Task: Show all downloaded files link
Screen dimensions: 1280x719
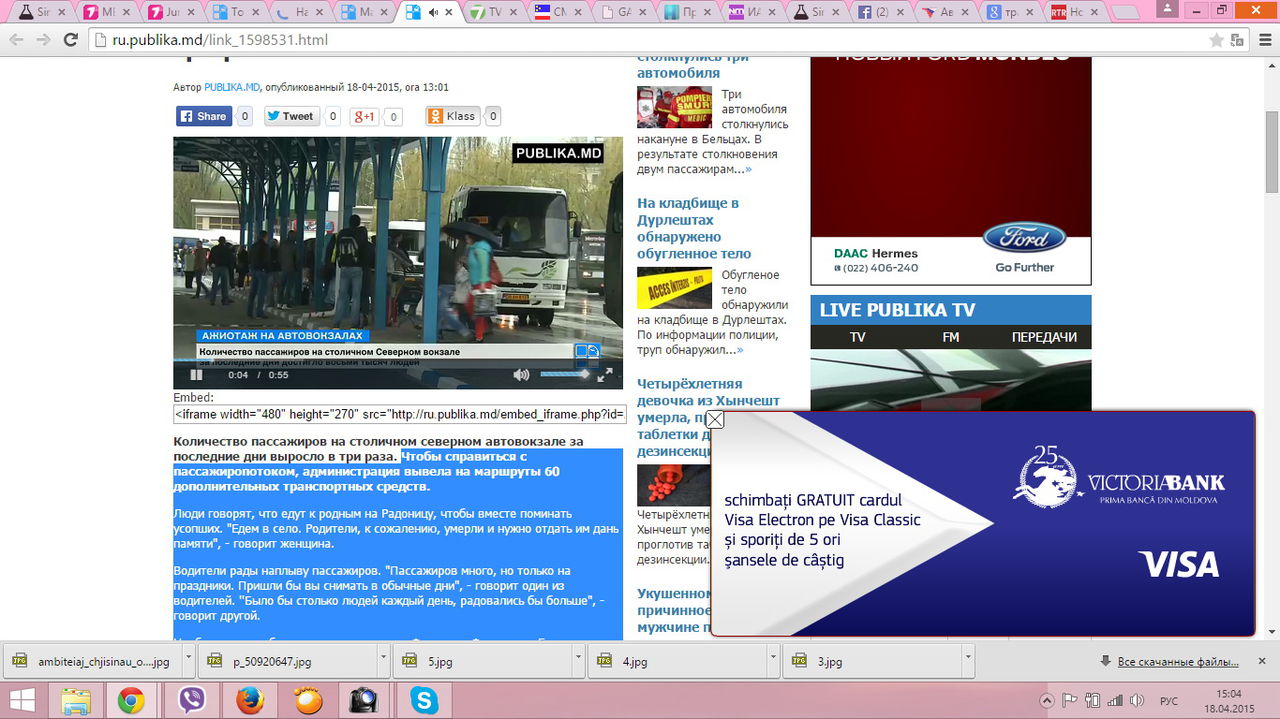Action: [x=1178, y=662]
